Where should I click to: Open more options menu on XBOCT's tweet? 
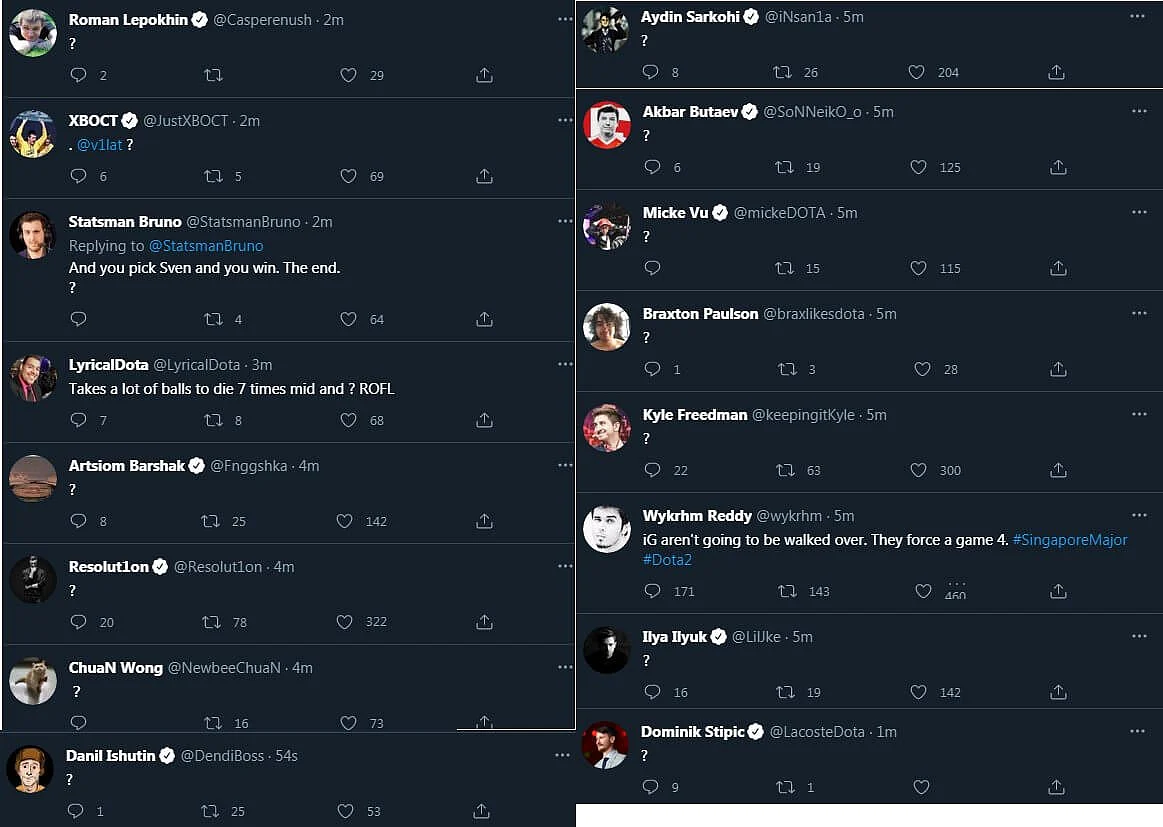click(x=565, y=120)
